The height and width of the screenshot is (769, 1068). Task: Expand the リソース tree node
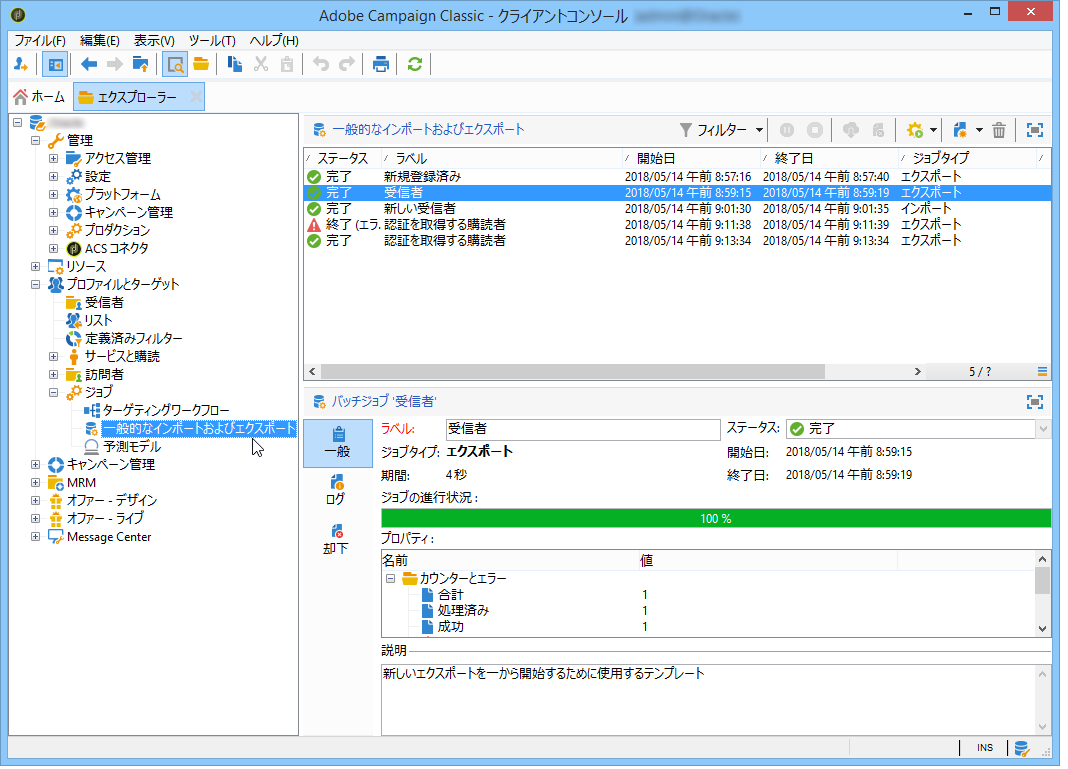click(x=35, y=266)
